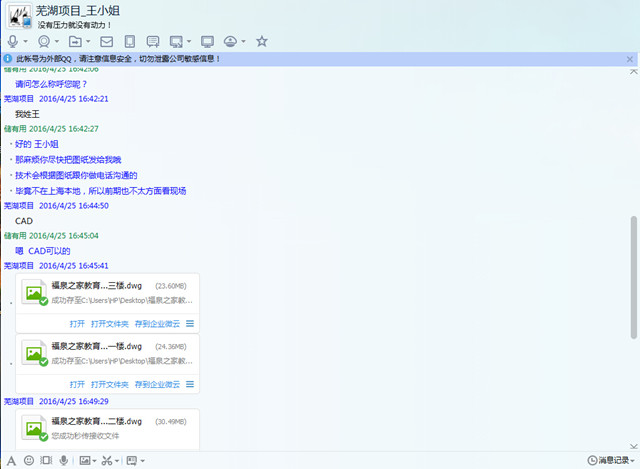Expand the screenshot scissors dropdown
Viewport: 640px width, 469px height.
119,461
